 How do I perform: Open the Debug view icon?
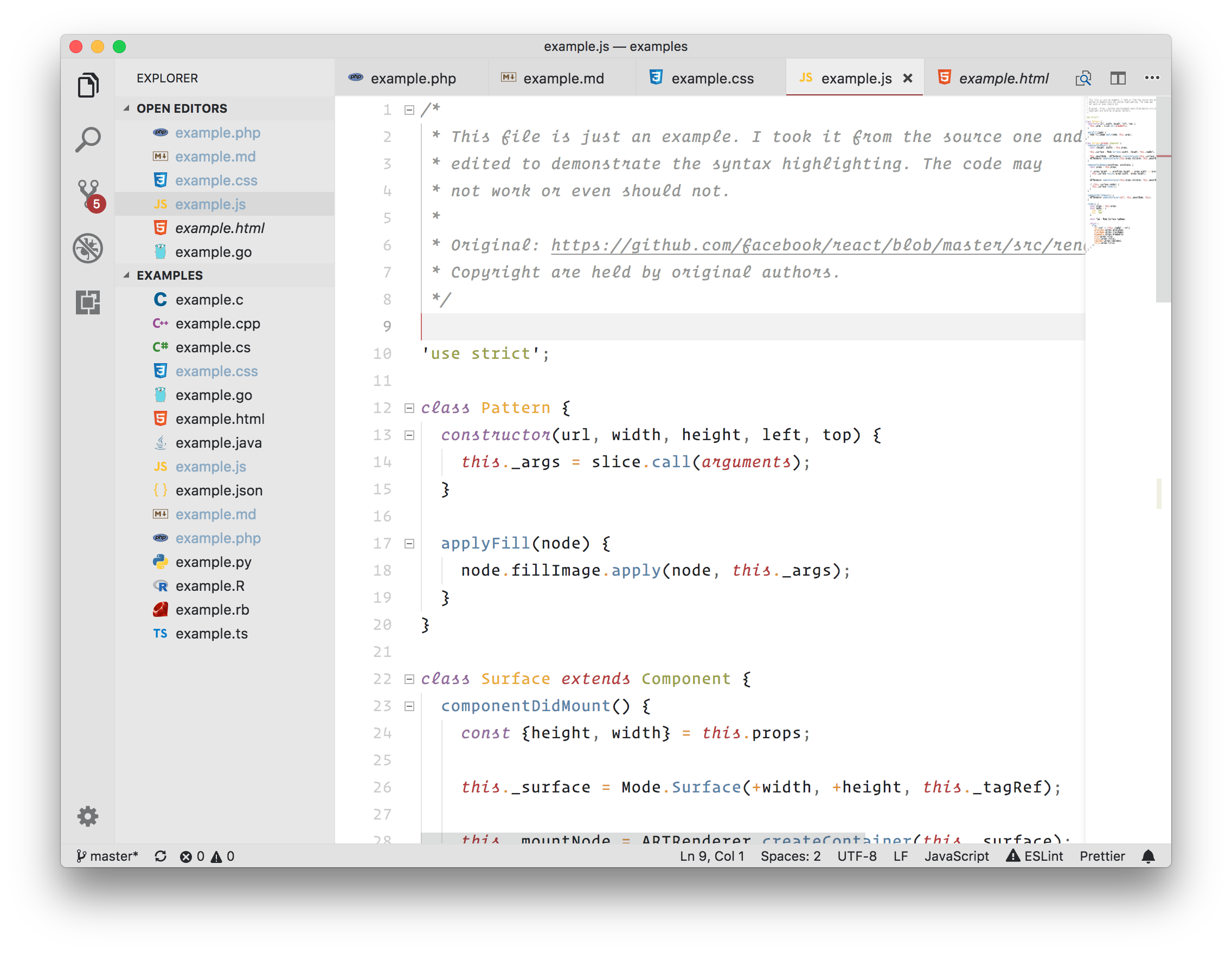pyautogui.click(x=88, y=248)
